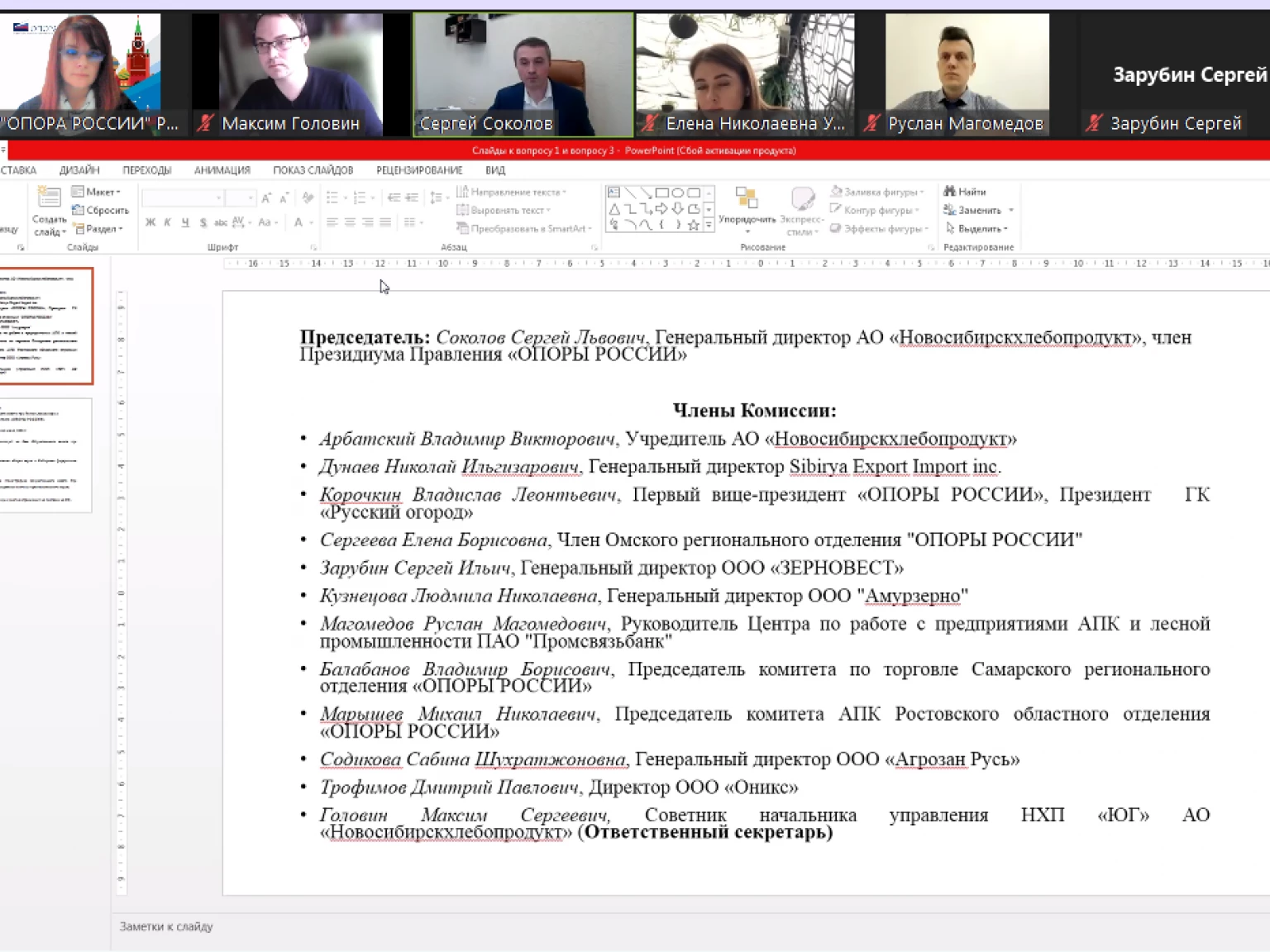
Task: Click Контур фигуры shape outline
Action: (876, 210)
